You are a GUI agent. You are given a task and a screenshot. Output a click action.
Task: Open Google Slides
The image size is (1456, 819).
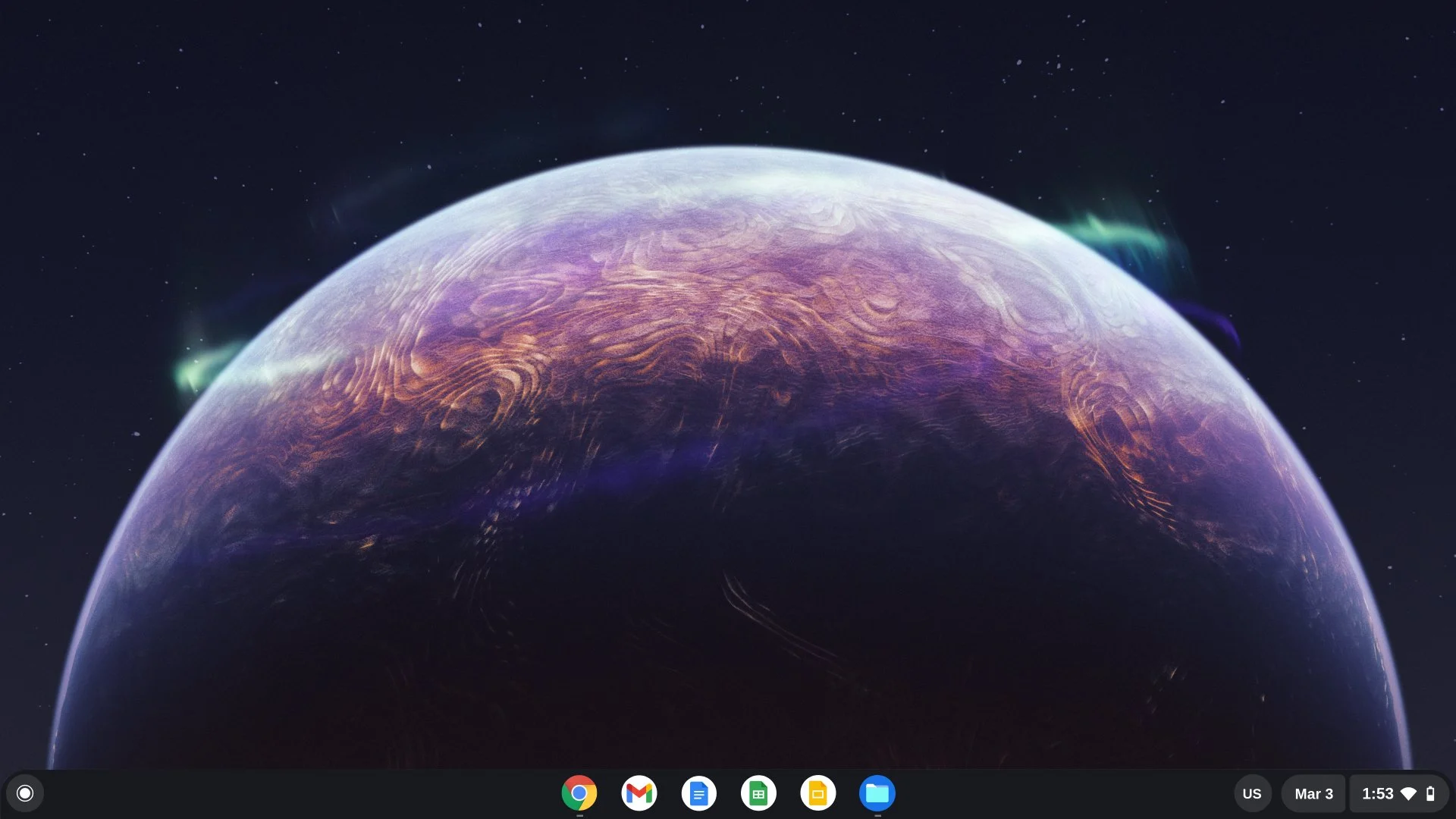tap(818, 793)
